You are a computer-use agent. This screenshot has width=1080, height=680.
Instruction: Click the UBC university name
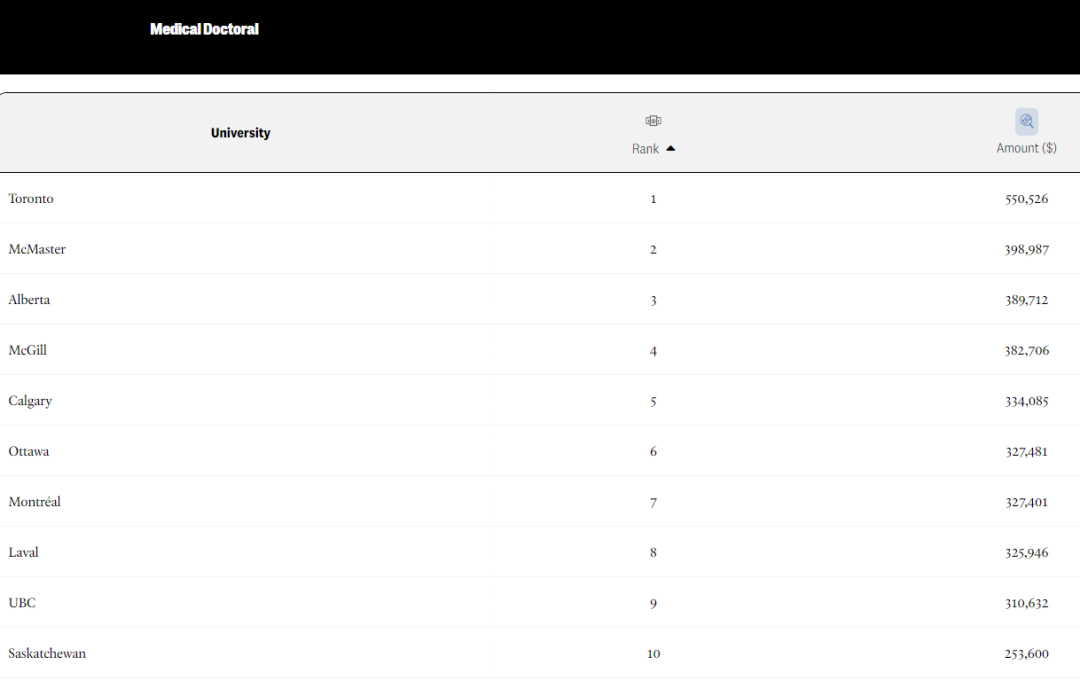point(22,603)
